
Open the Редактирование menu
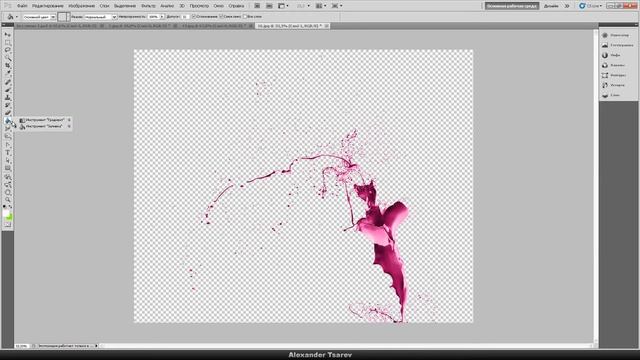tap(48, 6)
